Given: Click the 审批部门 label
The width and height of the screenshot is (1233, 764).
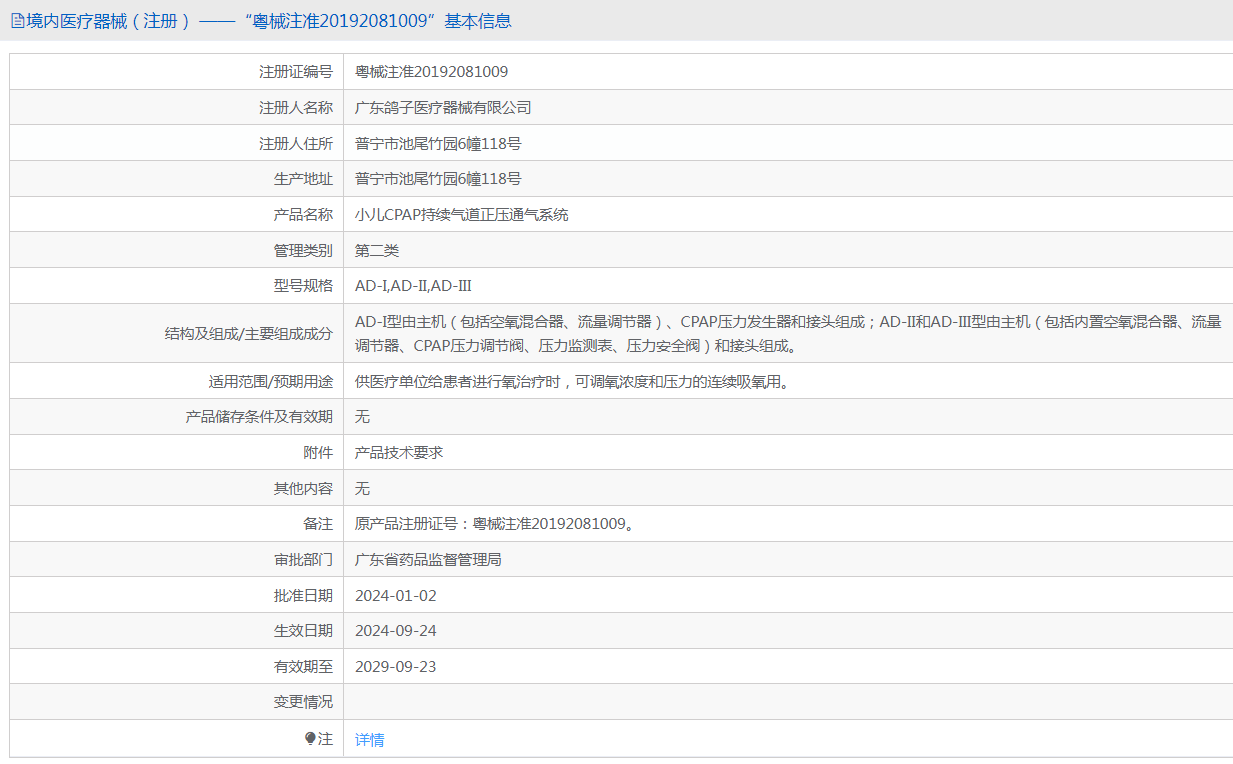Looking at the screenshot, I should coord(303,560).
